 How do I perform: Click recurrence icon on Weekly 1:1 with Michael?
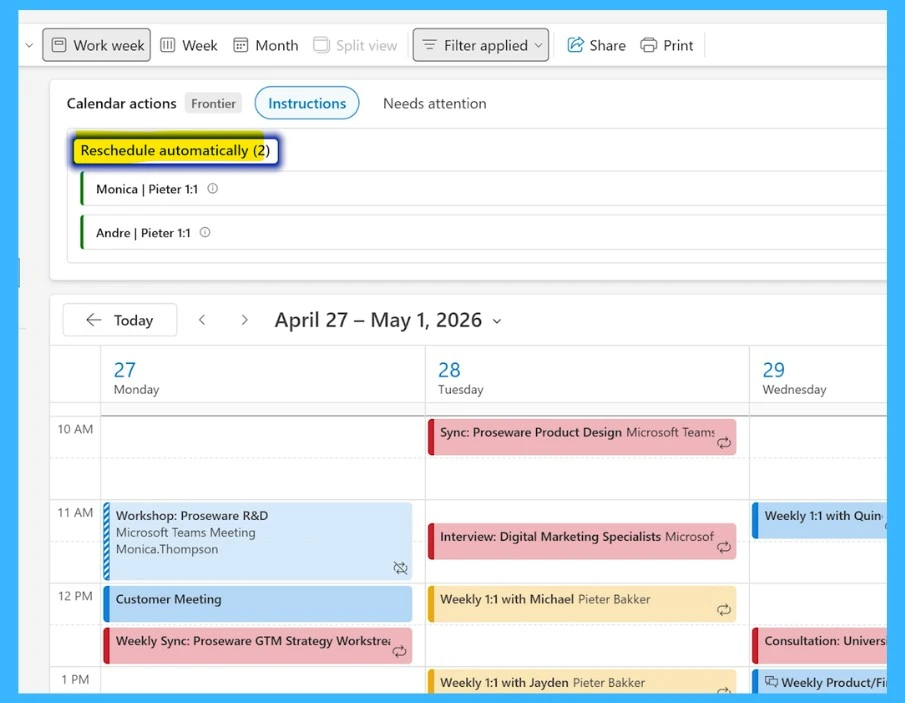click(x=724, y=608)
